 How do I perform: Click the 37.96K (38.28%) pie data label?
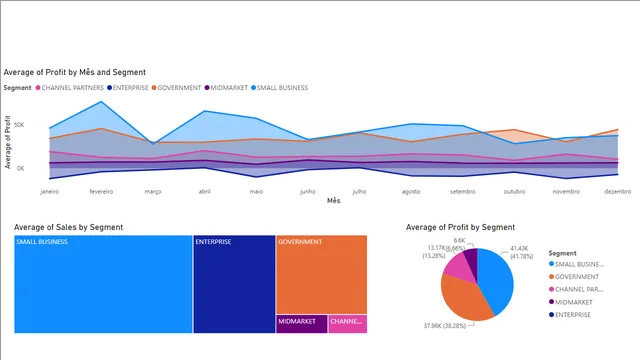(444, 326)
